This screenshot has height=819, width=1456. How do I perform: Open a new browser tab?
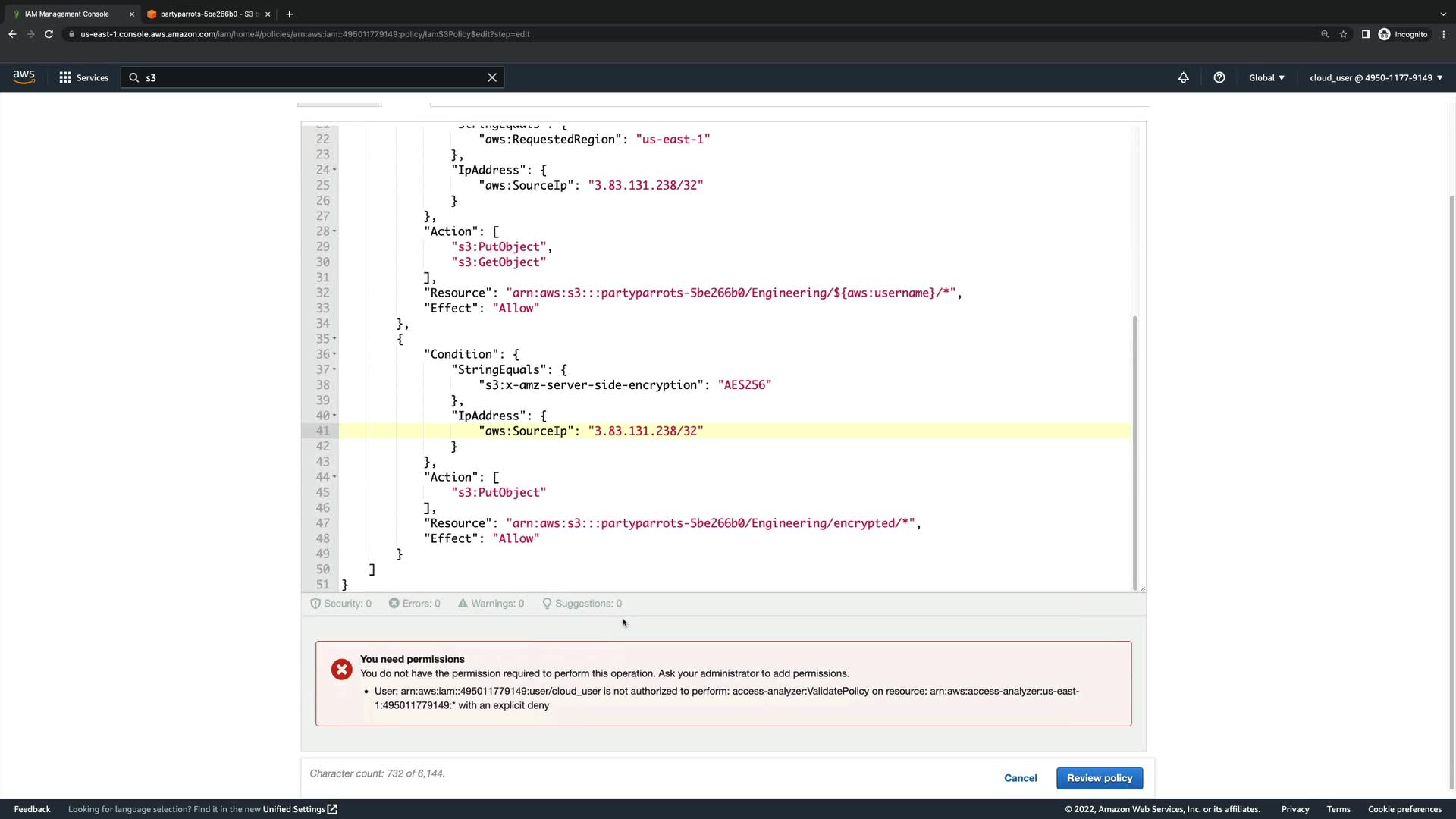click(289, 14)
